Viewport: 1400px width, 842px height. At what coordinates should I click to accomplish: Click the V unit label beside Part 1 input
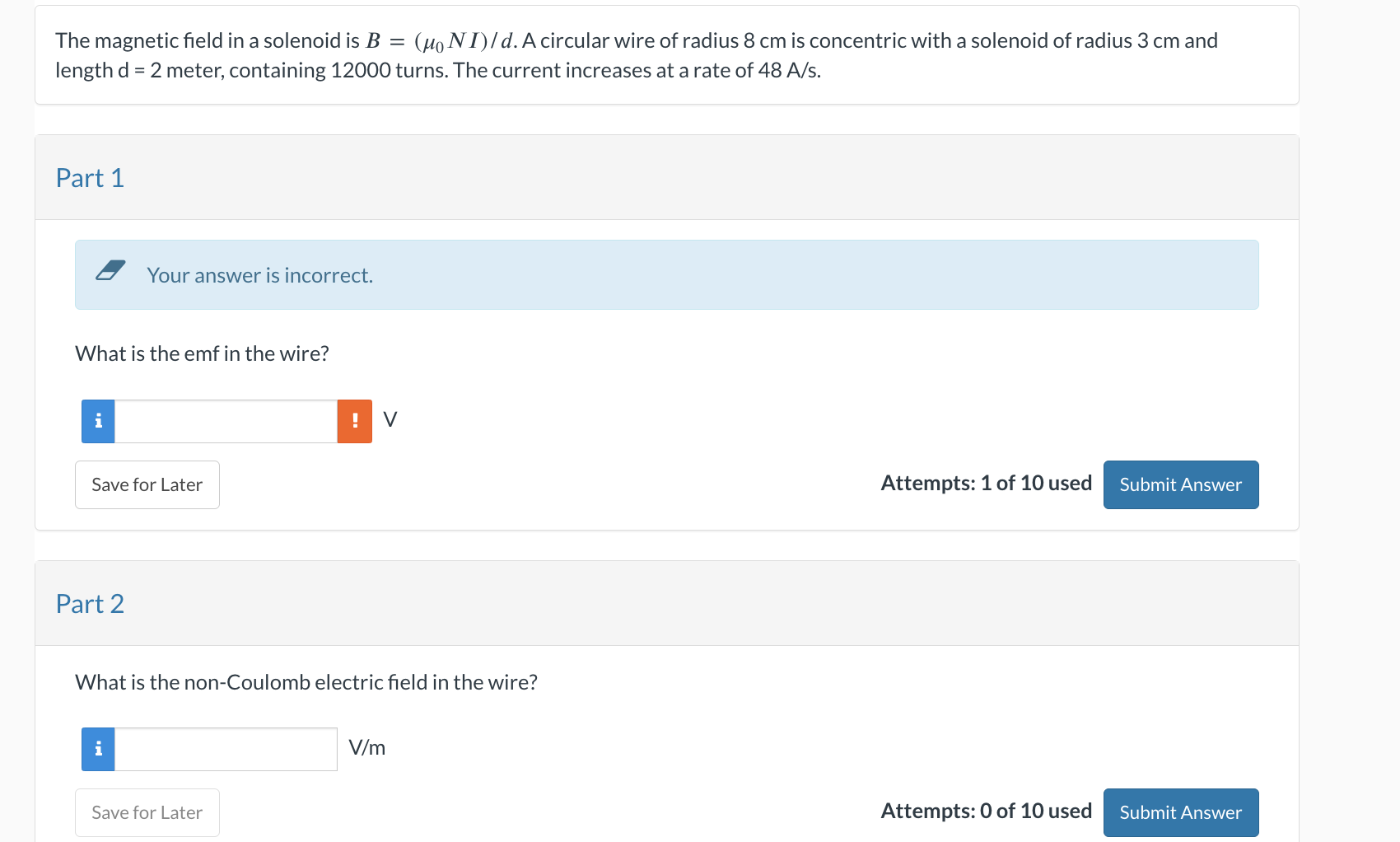390,419
